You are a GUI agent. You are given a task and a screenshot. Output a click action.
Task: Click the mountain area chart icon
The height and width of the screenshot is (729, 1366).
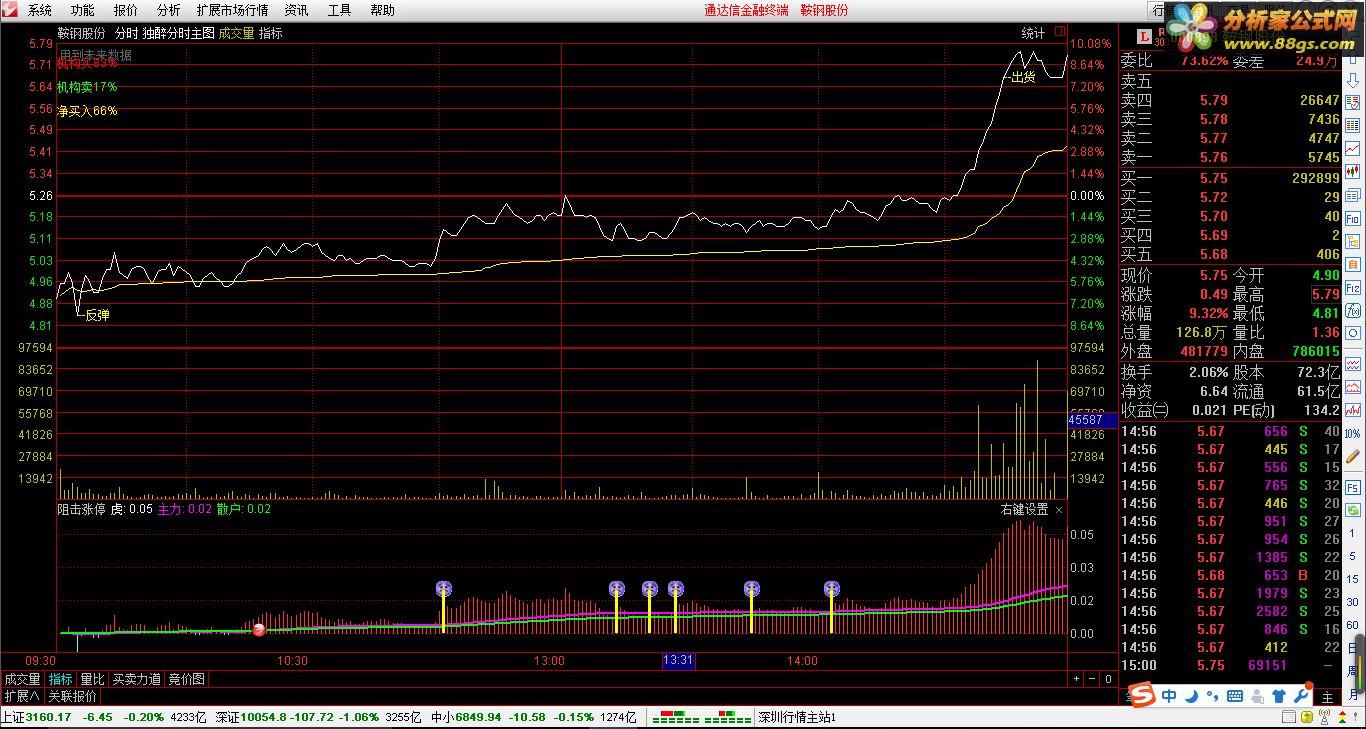pos(1353,387)
